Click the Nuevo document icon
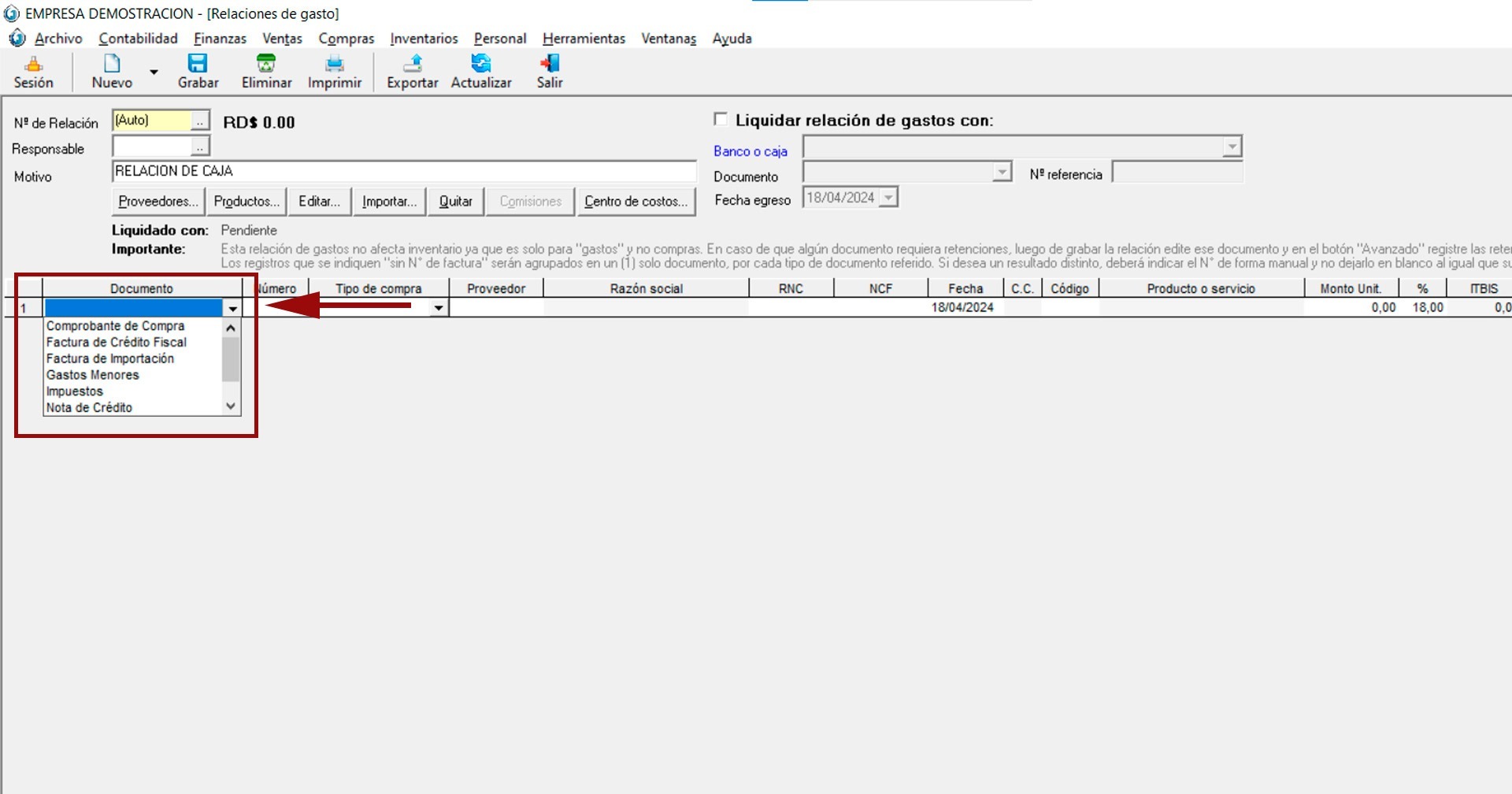Screen dimensions: 1512x794 [x=112, y=64]
